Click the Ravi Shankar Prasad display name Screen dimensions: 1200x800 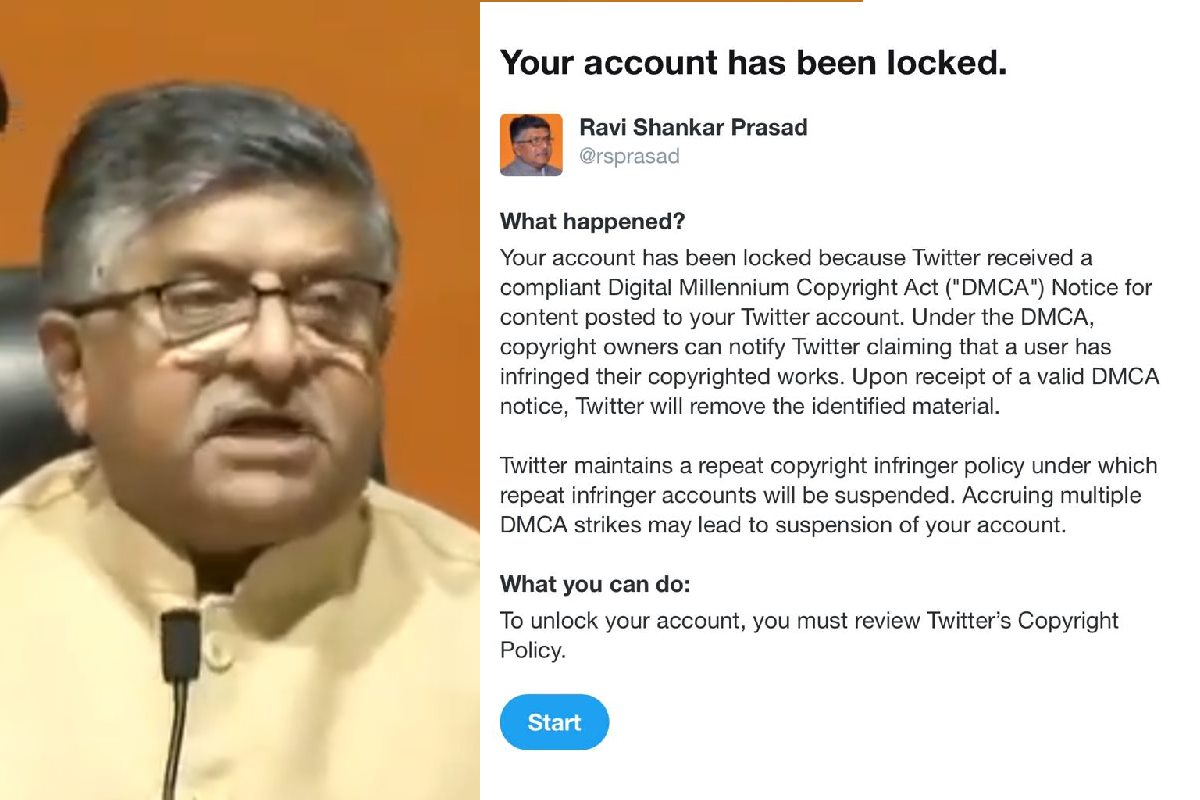pyautogui.click(x=693, y=128)
